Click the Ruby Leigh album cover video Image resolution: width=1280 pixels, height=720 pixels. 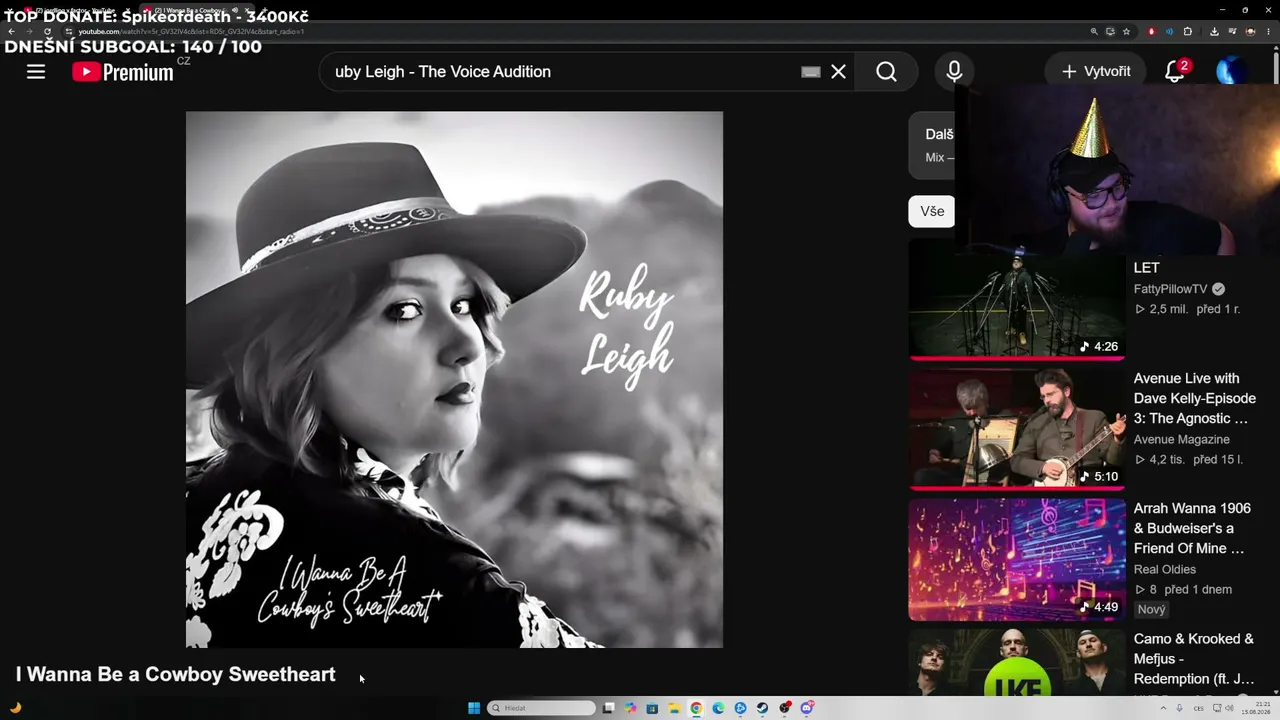click(x=454, y=379)
